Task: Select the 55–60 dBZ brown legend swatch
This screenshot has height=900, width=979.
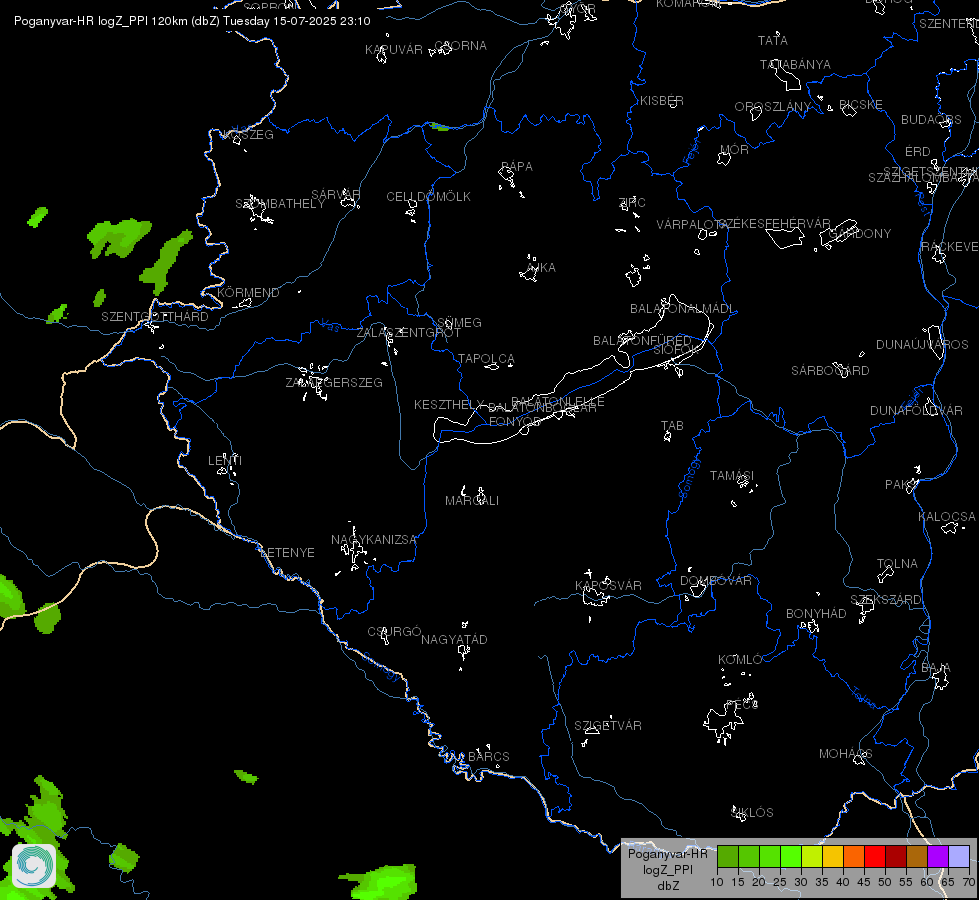Action: tap(917, 856)
